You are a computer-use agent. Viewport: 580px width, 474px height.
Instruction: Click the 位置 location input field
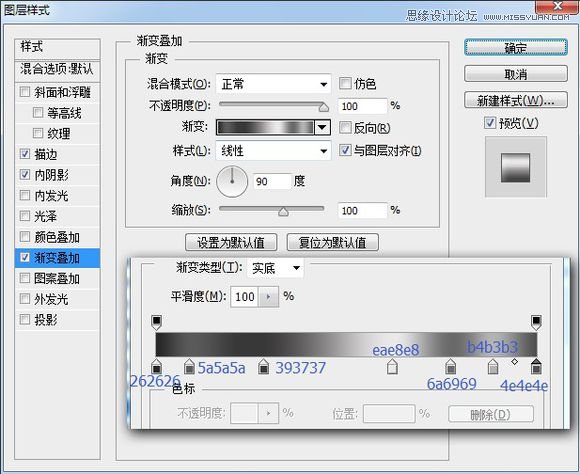389,413
